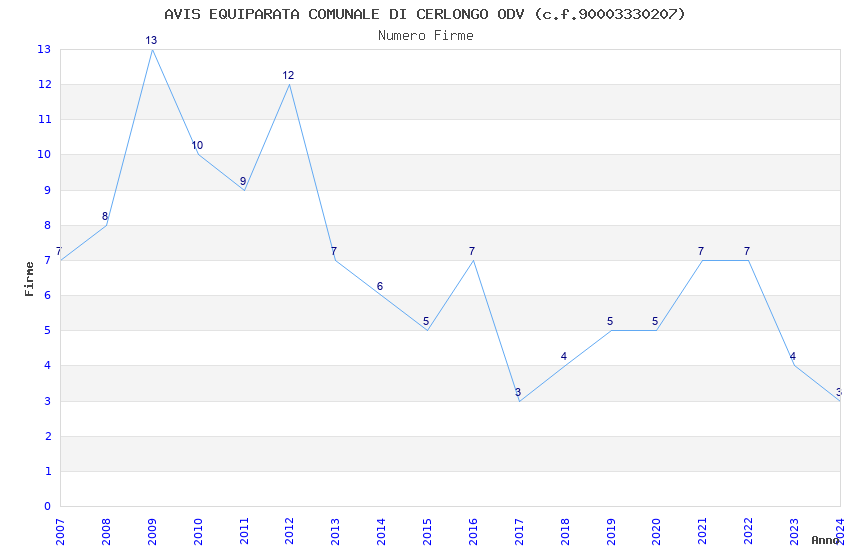The height and width of the screenshot is (550, 850).
Task: Select the data point label 4 for 2023
Action: pyautogui.click(x=793, y=356)
